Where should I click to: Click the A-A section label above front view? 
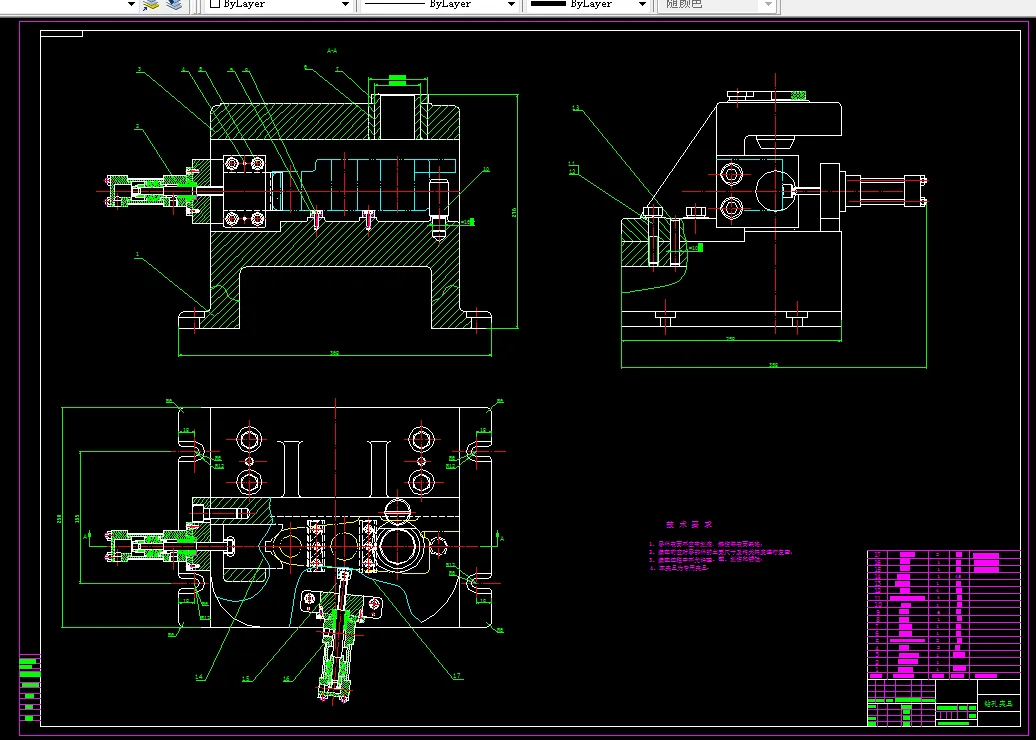(x=332, y=50)
